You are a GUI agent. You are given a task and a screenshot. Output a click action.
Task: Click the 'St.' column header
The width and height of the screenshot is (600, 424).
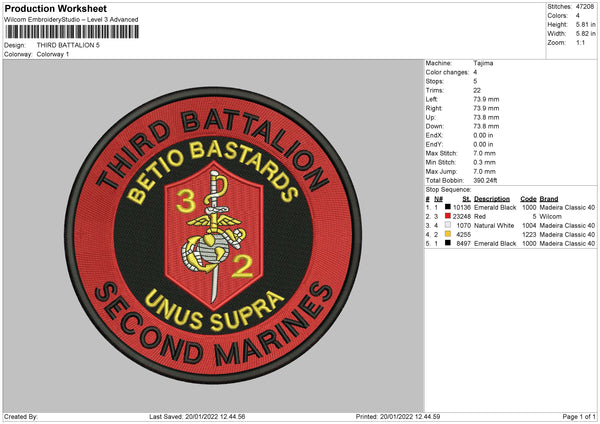click(x=466, y=199)
